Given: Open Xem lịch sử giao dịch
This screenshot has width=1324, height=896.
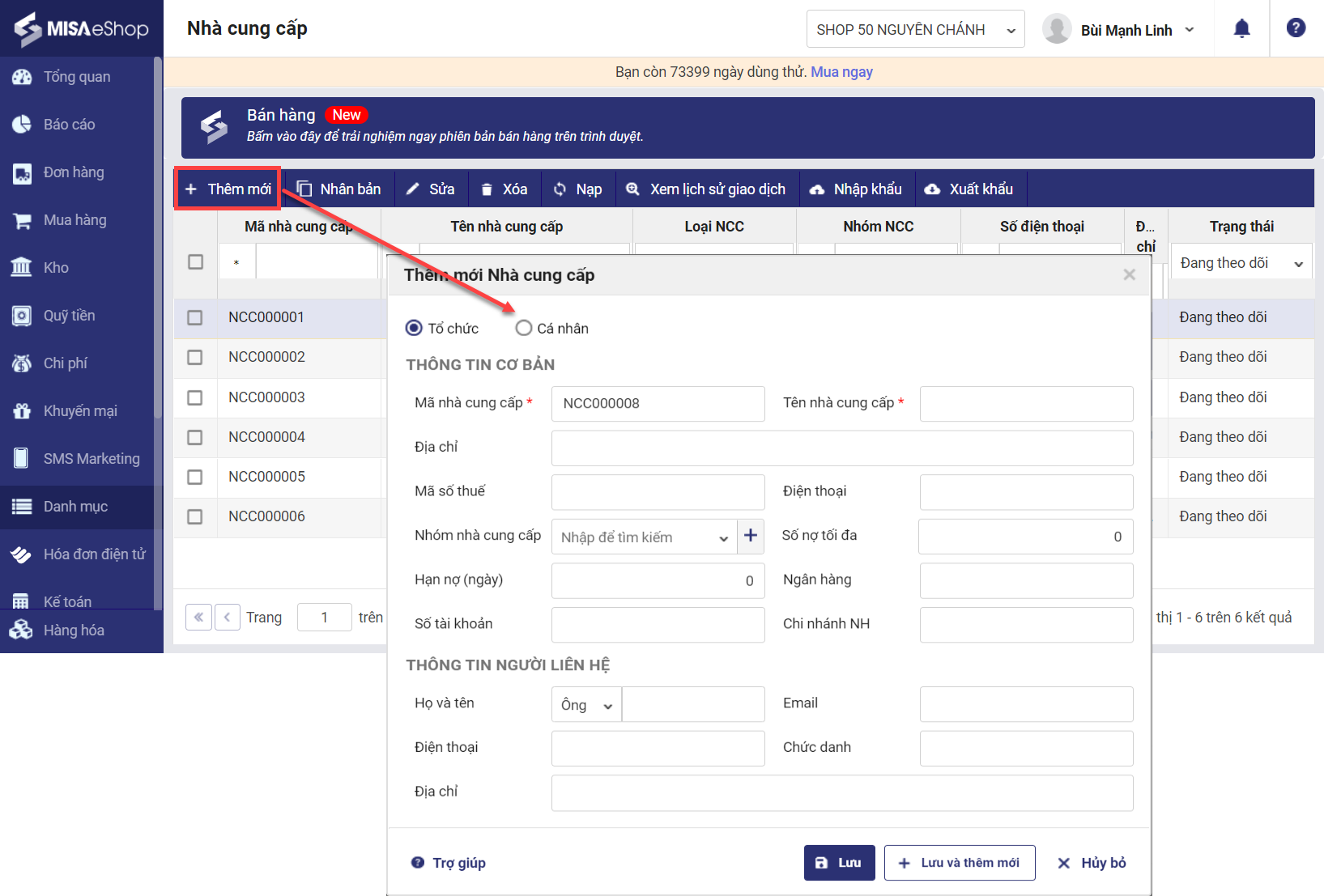Looking at the screenshot, I should [706, 189].
